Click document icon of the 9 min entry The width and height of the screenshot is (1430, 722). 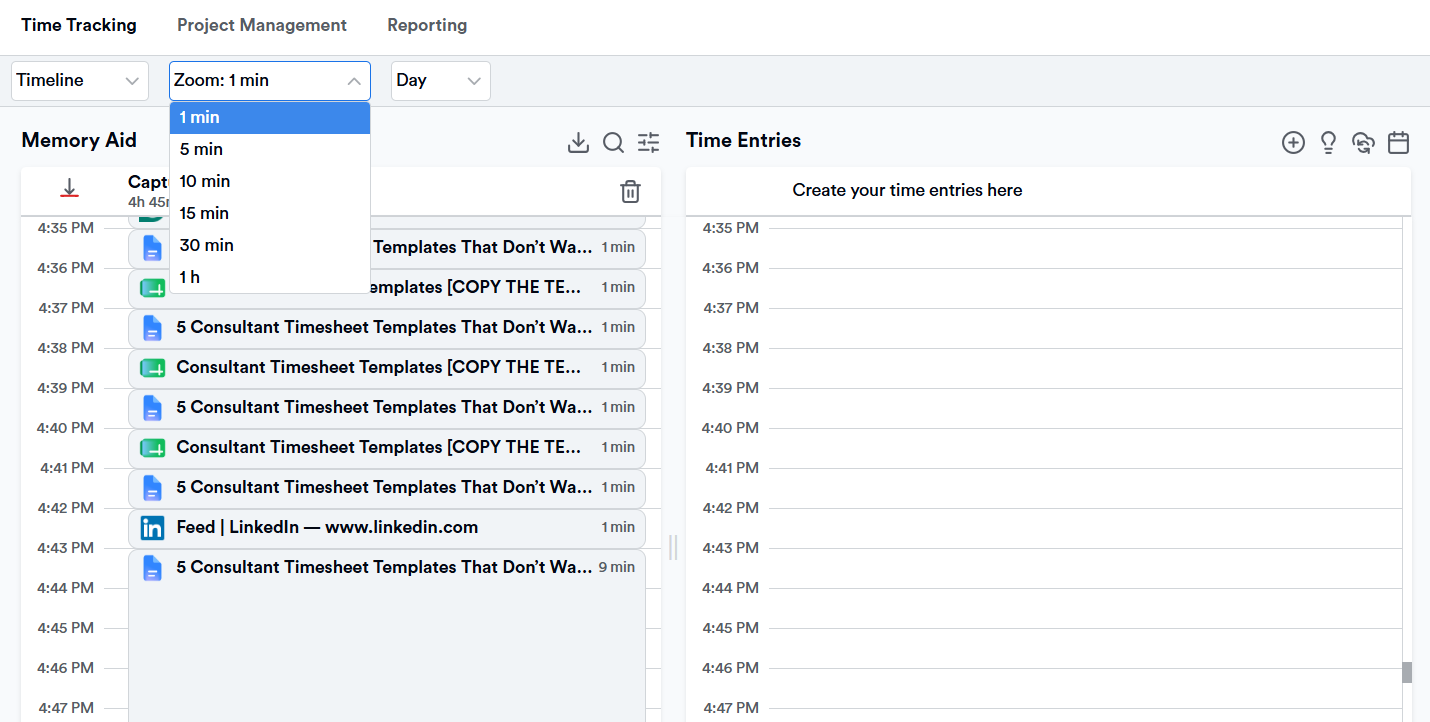[x=152, y=568]
